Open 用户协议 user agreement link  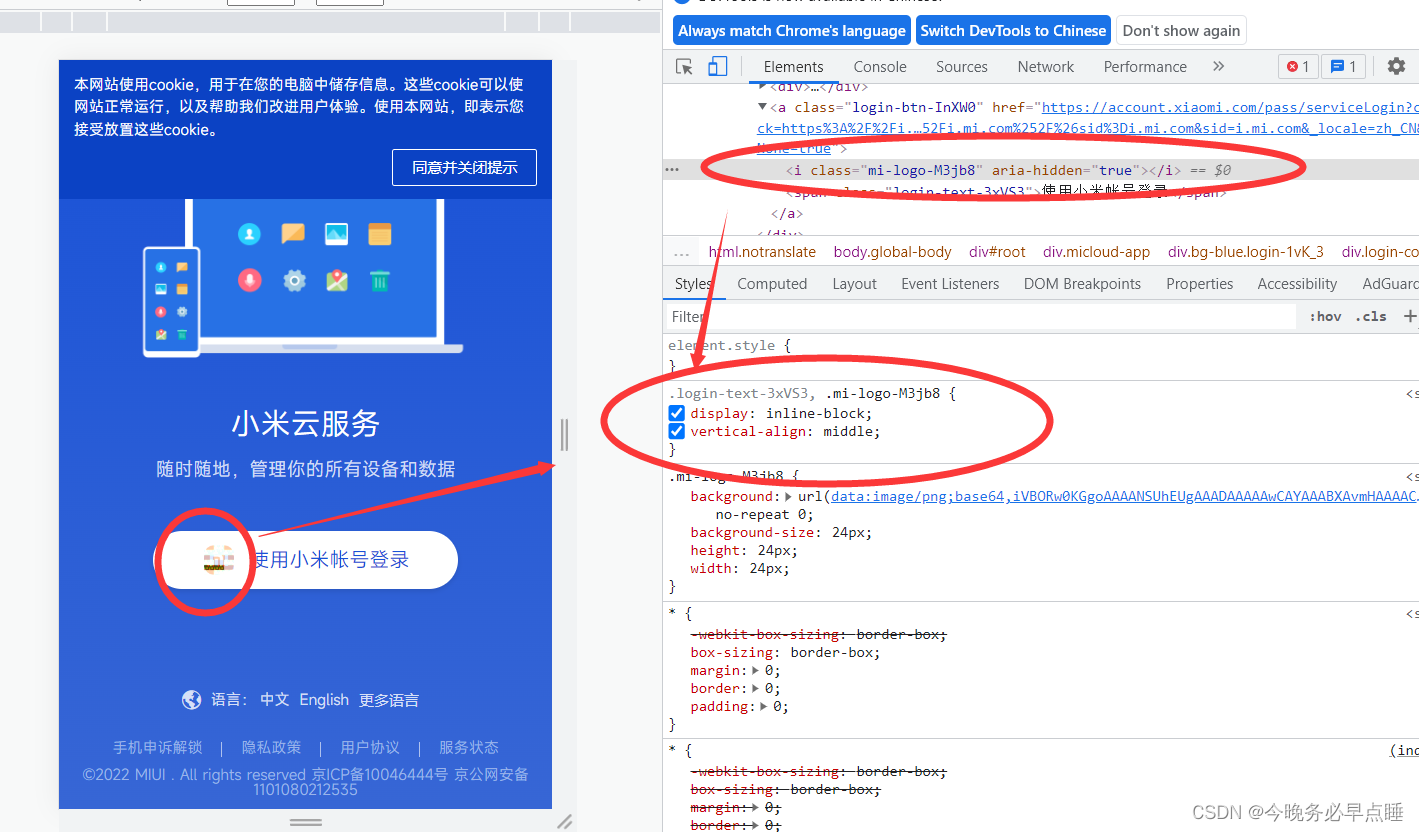(369, 747)
